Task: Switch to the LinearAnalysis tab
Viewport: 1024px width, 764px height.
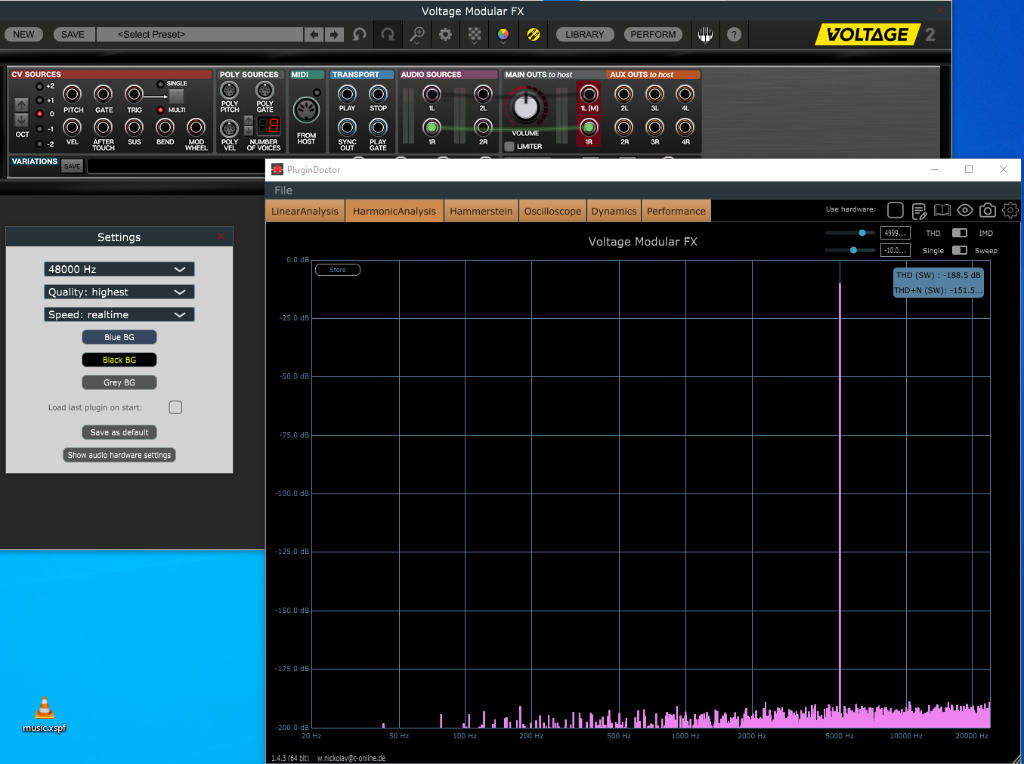Action: tap(305, 211)
